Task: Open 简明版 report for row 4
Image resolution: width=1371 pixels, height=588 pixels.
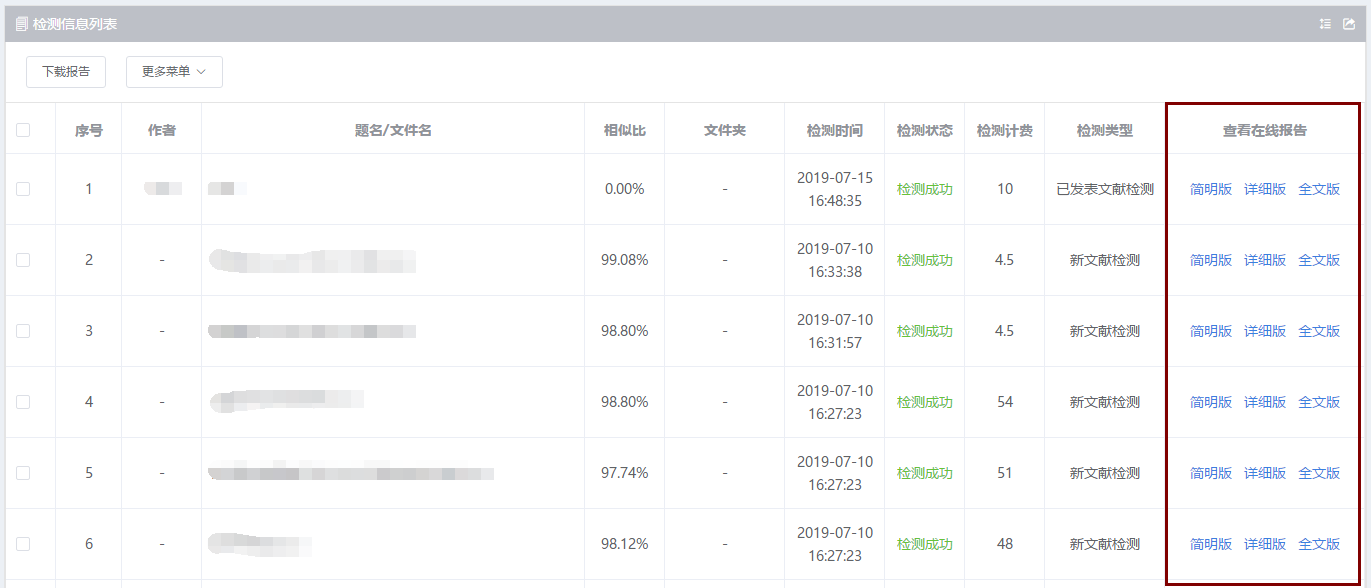Action: pos(1211,402)
